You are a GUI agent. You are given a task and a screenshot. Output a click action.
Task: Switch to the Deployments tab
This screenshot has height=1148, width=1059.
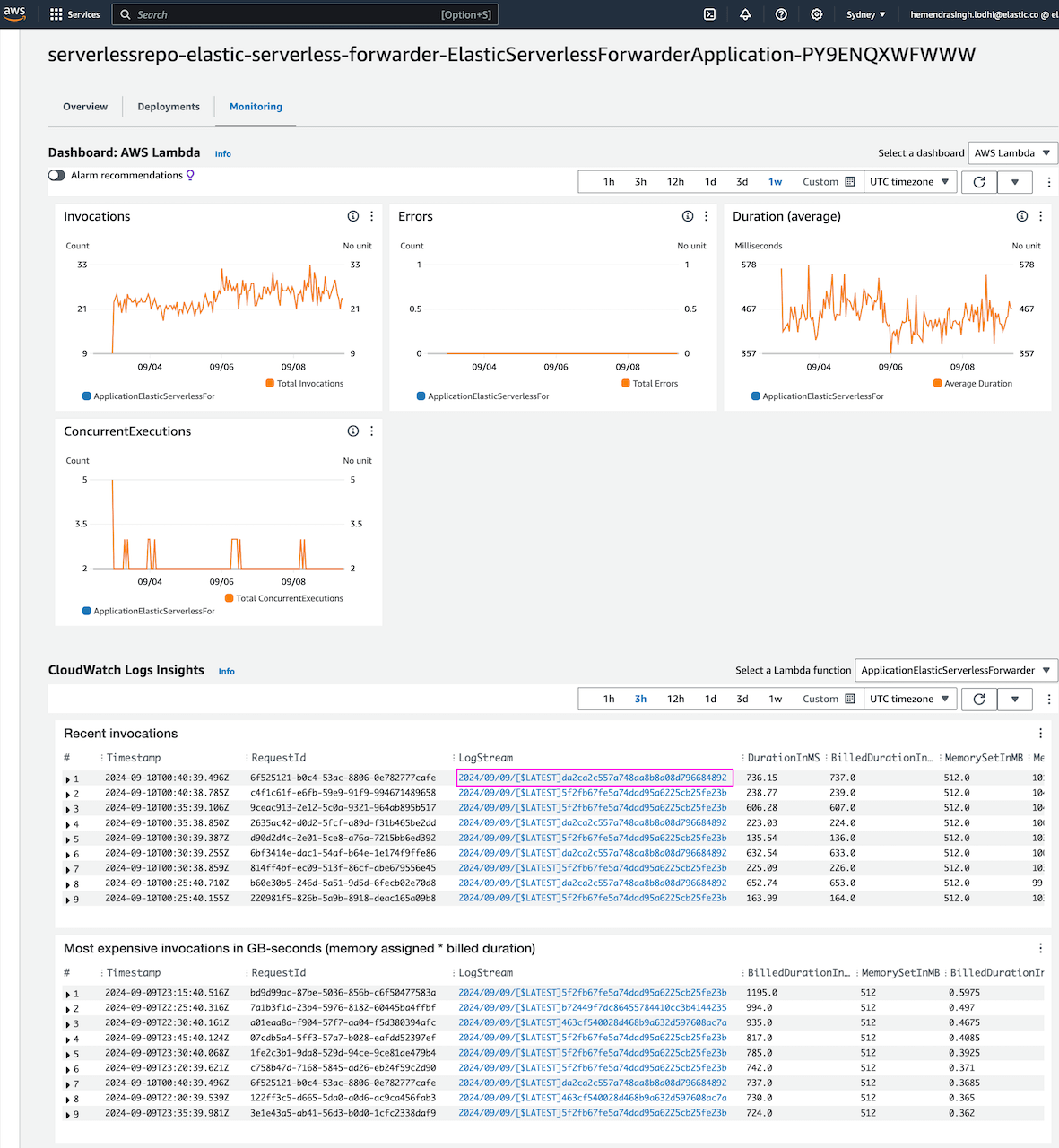pyautogui.click(x=168, y=106)
